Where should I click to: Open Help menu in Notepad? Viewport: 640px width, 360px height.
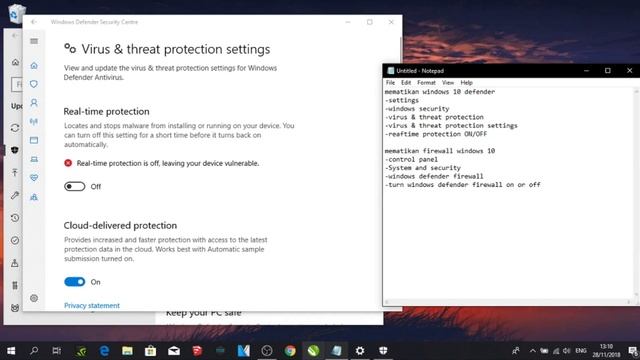[467, 82]
